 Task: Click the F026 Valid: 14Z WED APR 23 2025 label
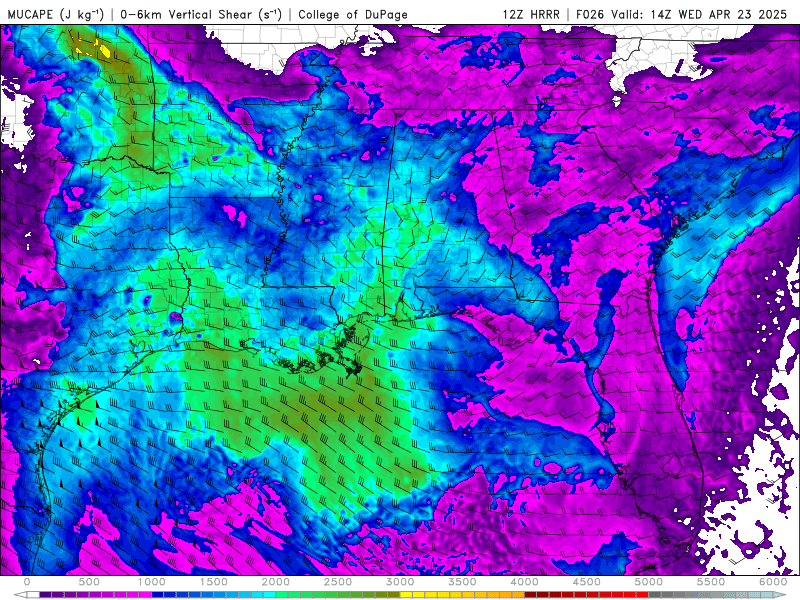click(681, 14)
